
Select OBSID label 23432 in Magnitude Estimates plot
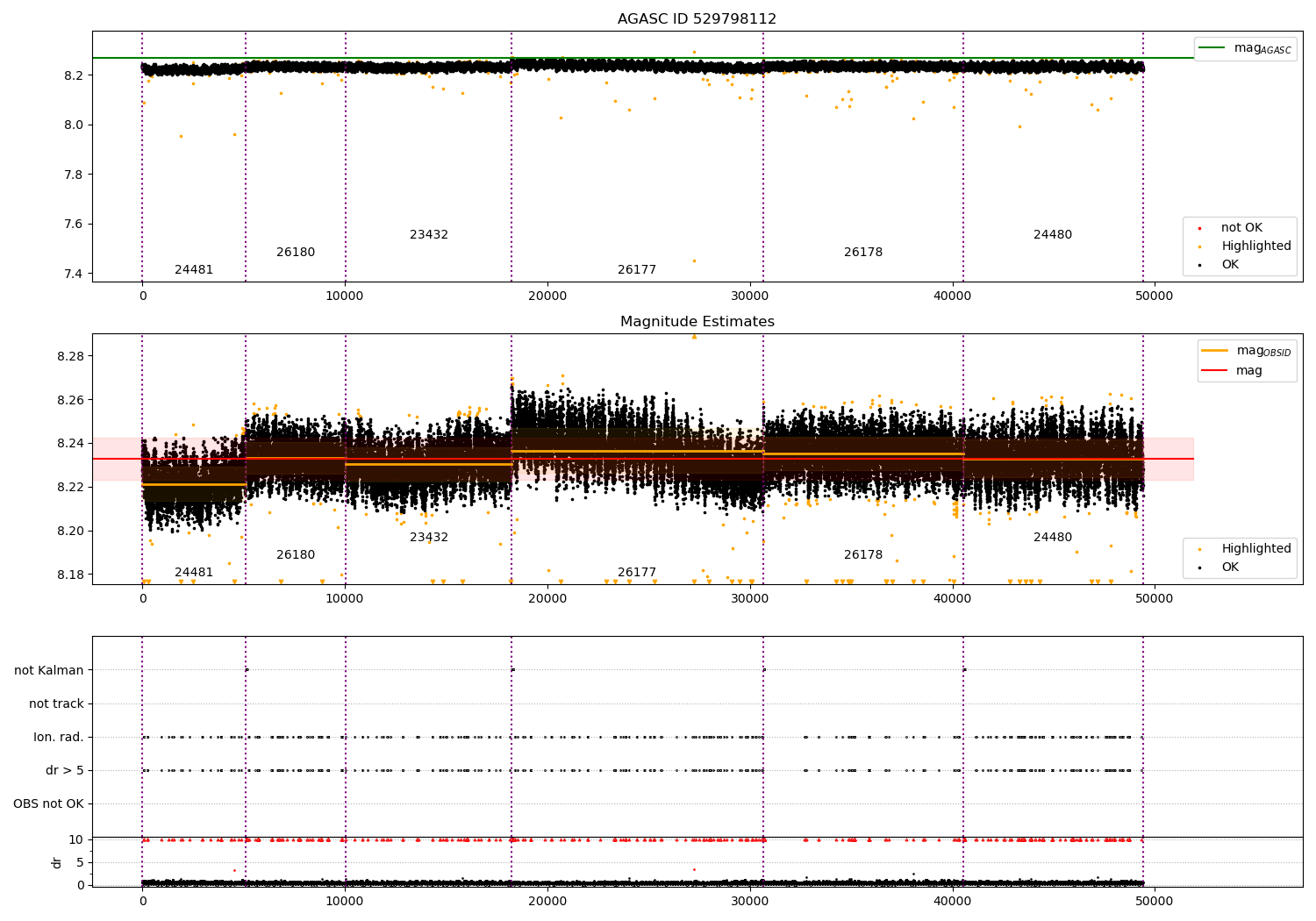tap(429, 538)
